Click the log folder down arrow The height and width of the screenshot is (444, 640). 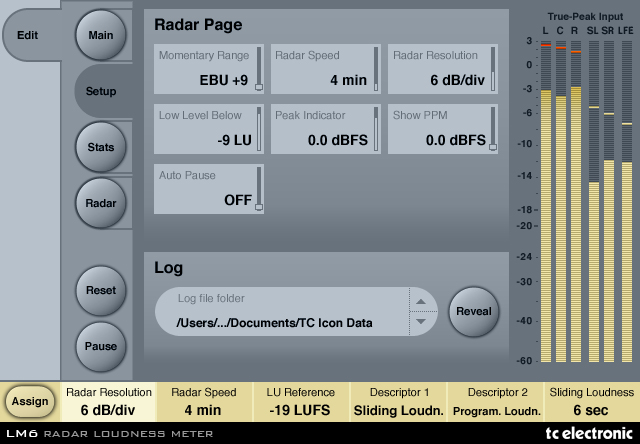click(421, 321)
